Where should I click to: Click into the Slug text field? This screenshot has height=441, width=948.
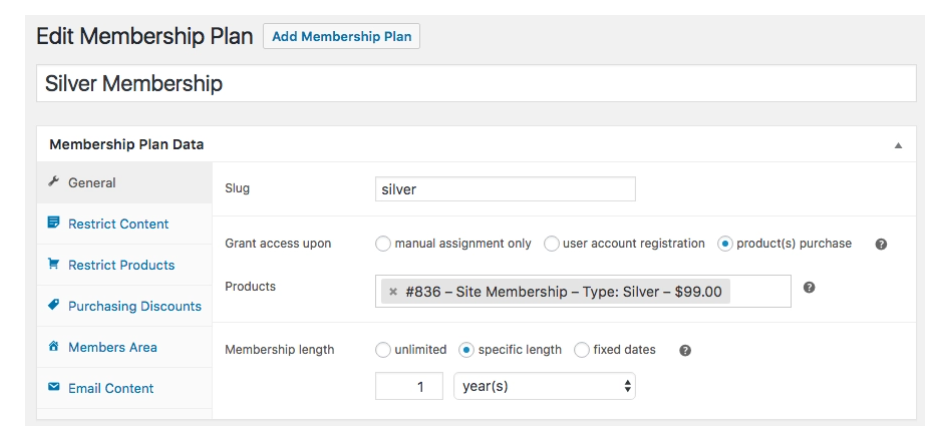[505, 189]
